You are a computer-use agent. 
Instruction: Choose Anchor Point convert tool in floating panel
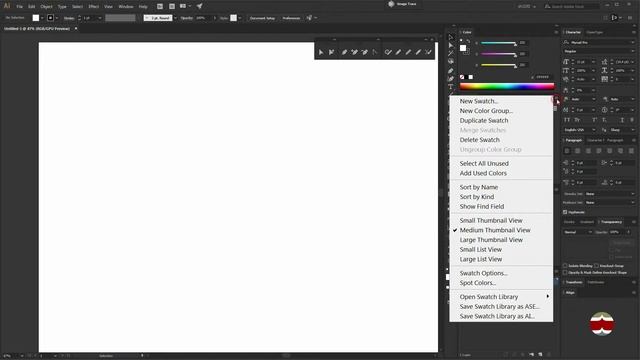point(375,52)
